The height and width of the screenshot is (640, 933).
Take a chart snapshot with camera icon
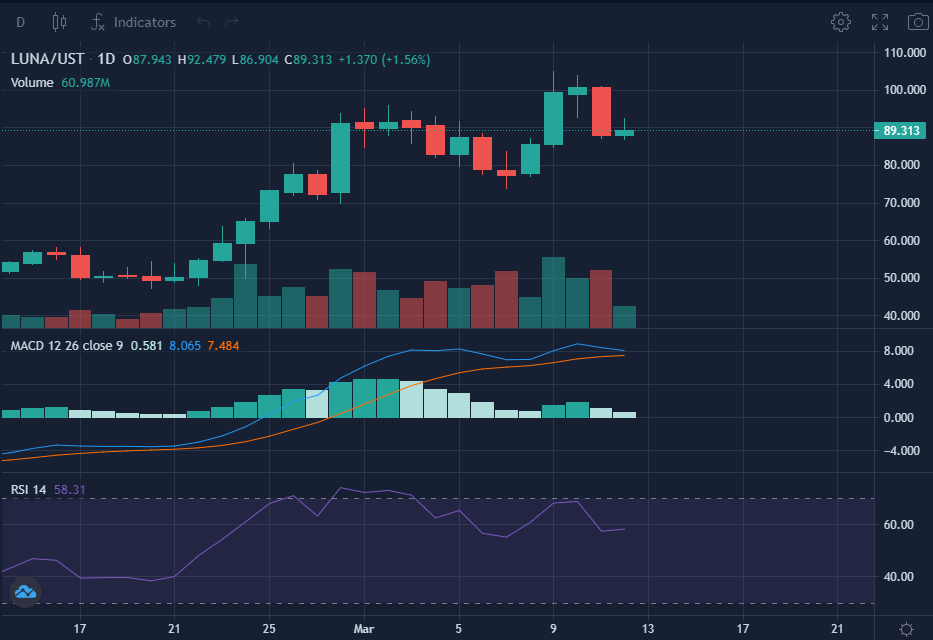pyautogui.click(x=918, y=23)
